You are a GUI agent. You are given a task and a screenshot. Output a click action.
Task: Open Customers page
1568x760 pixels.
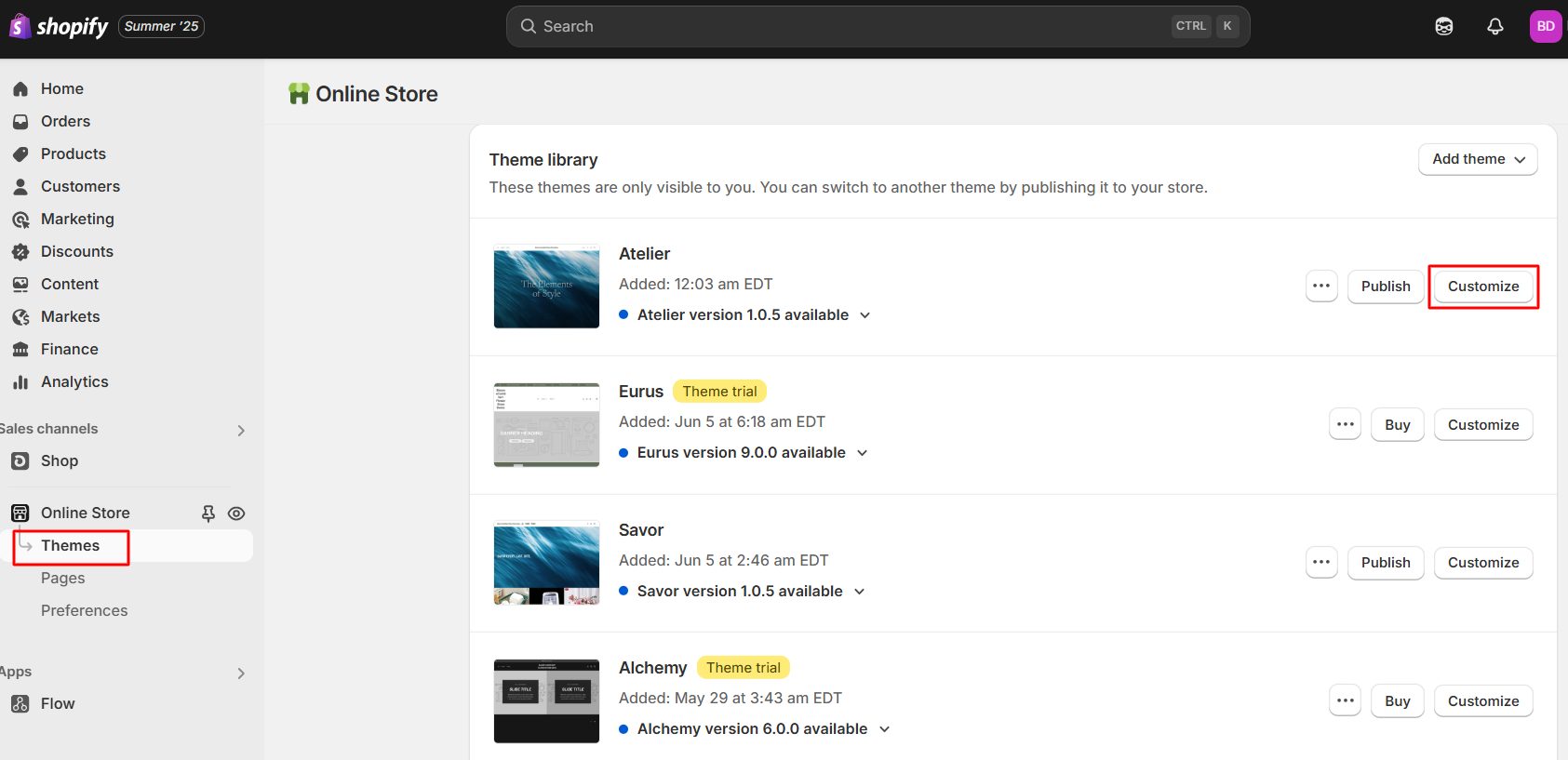pyautogui.click(x=80, y=187)
